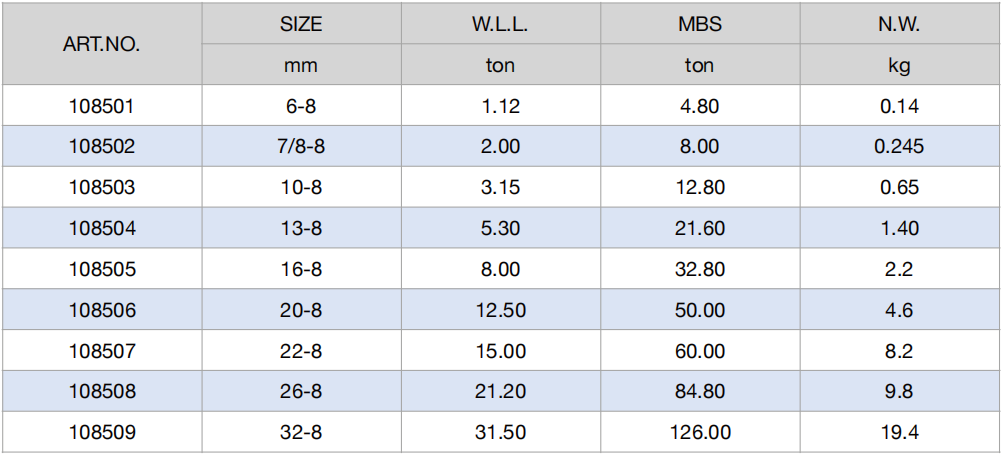Click article number 108502 cell
This screenshot has height=458, width=1004.
[102, 147]
